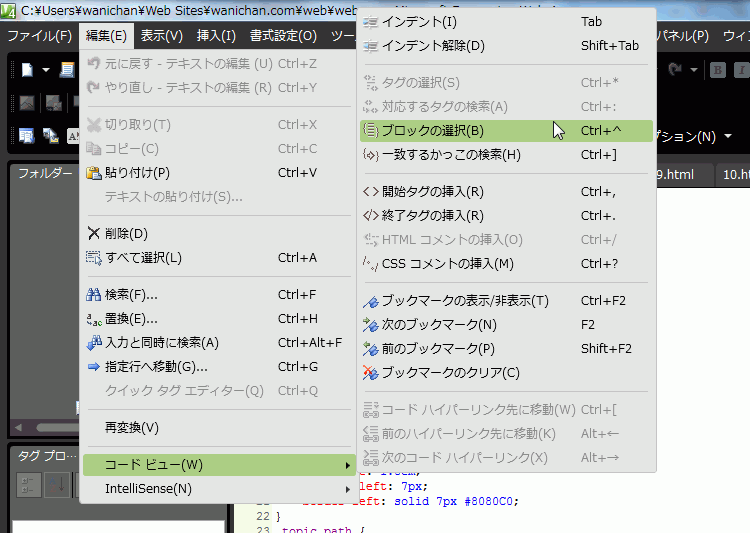Select the 終了タグの挿入(R) submenu item
This screenshot has width=750, height=533.
coord(506,216)
